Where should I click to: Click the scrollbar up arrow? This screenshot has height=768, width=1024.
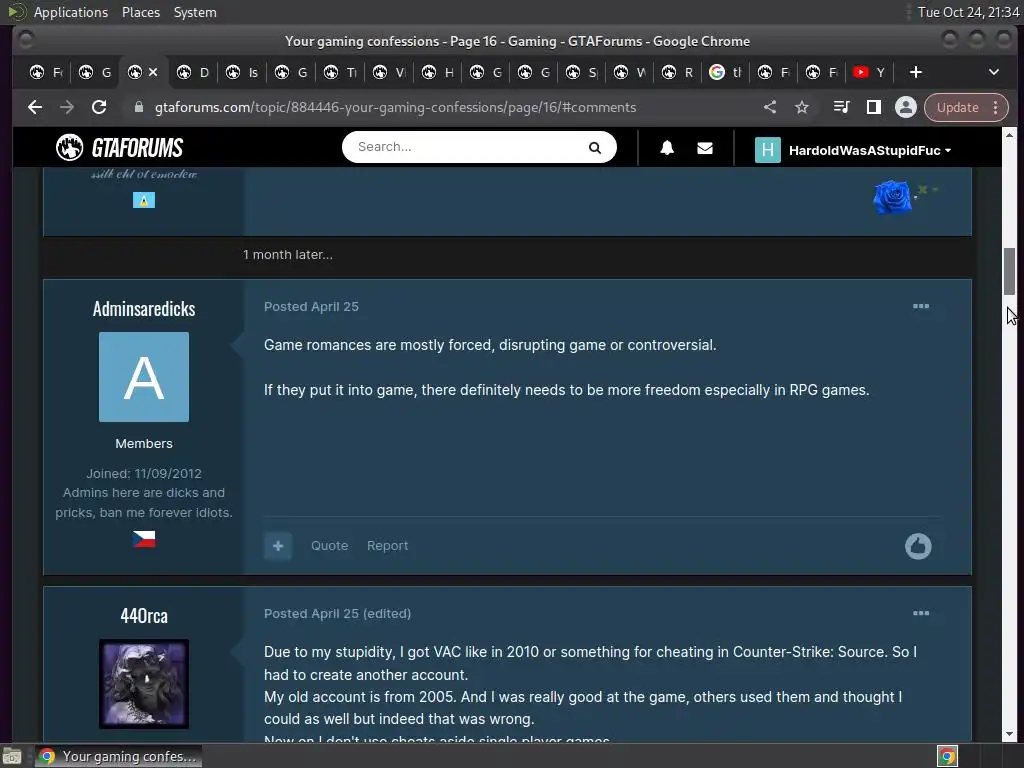point(1009,135)
